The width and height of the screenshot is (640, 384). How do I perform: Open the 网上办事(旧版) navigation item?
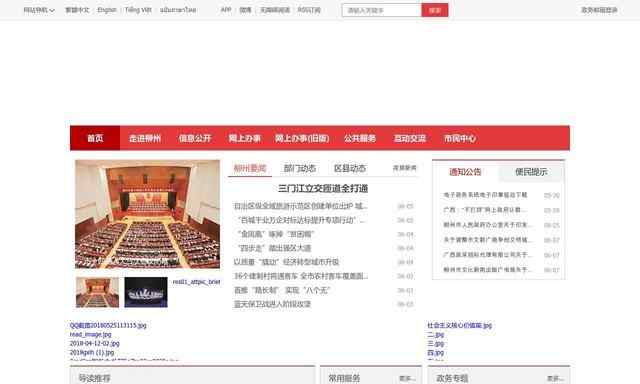302,138
